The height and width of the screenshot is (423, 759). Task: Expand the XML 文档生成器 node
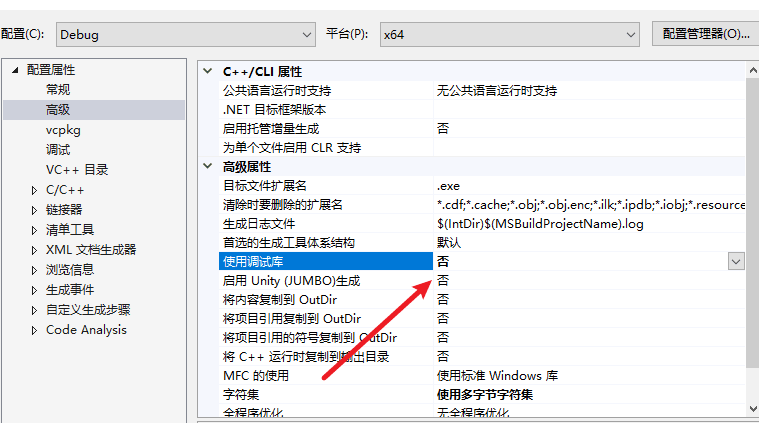[x=35, y=250]
